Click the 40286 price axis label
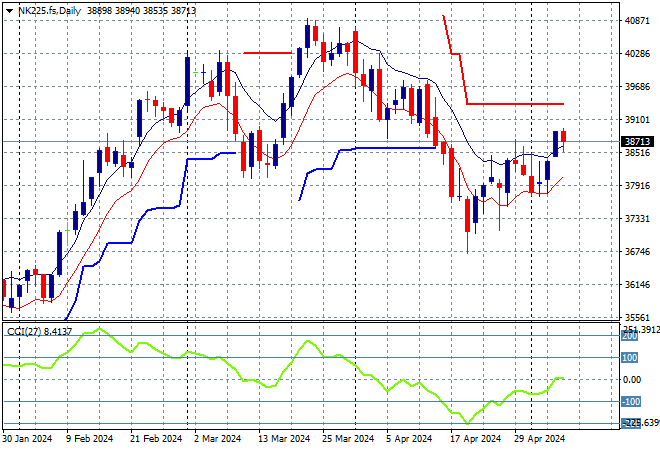Screen dimensions: 660x450 (x=637, y=54)
